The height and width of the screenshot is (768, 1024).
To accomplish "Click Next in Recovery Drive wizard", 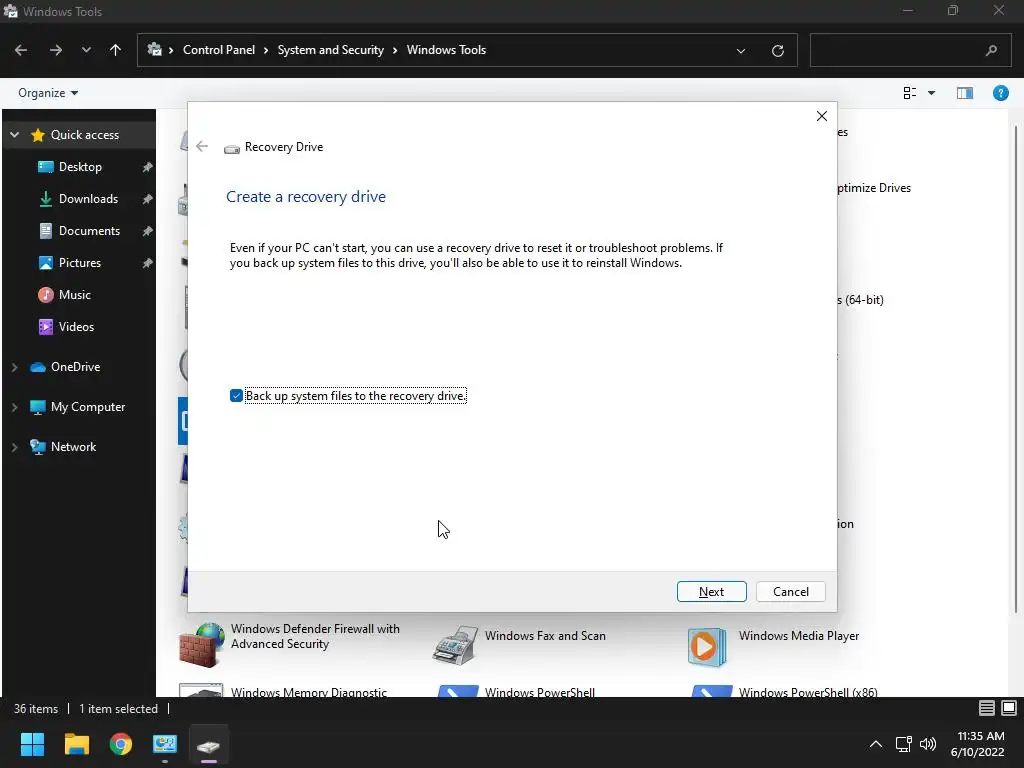I will [x=711, y=592].
